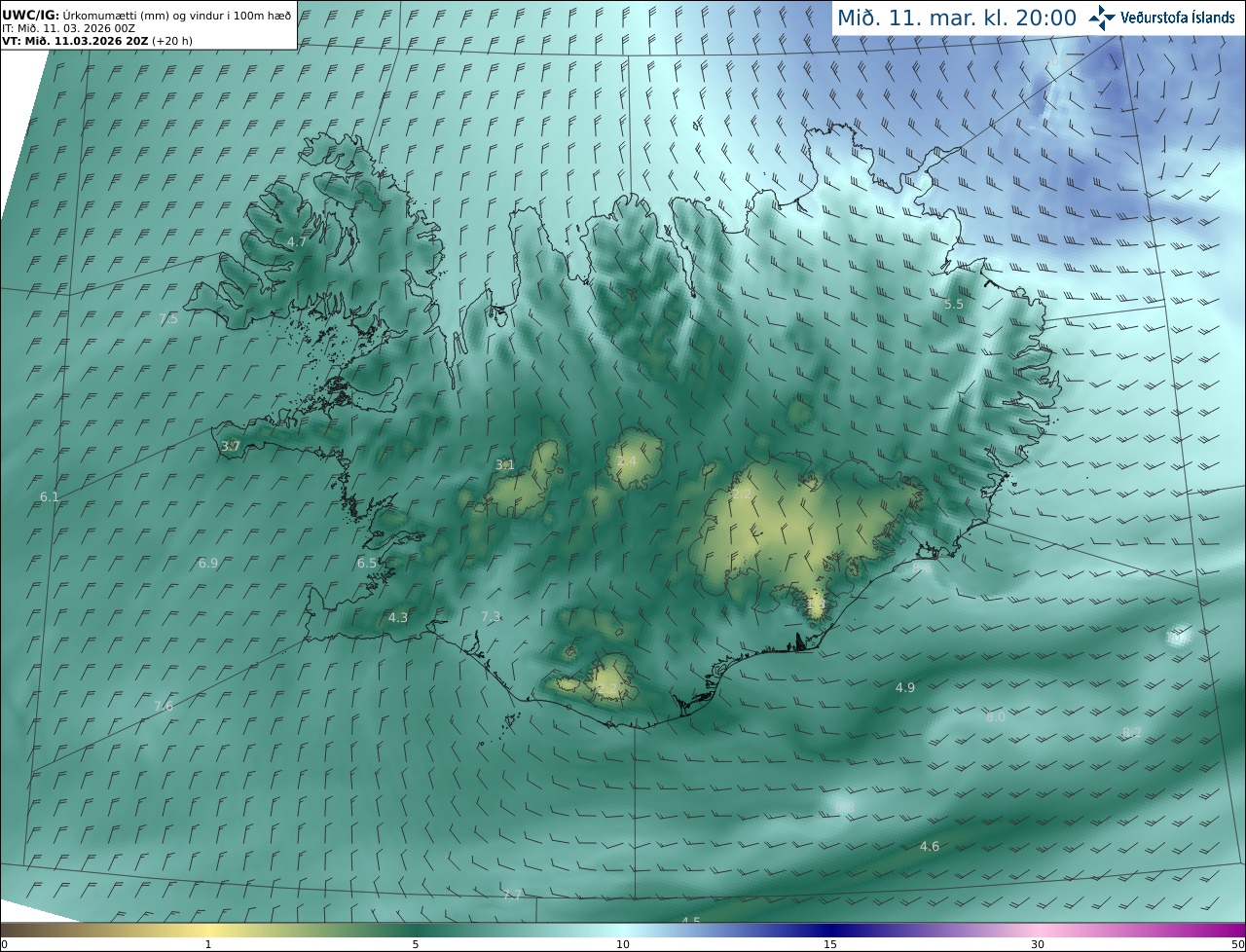Click the 2.4 value on the round glacier
The image size is (1246, 952).
point(627,460)
